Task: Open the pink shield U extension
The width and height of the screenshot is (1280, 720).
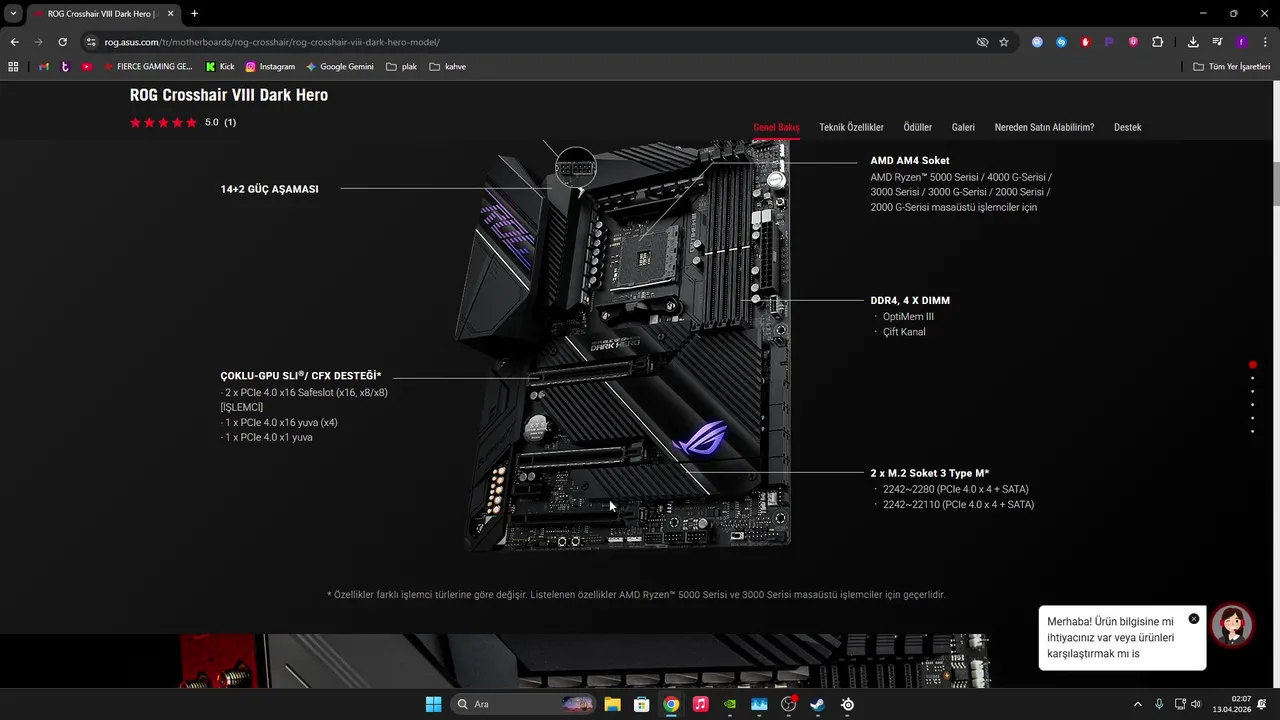Action: [x=1133, y=42]
